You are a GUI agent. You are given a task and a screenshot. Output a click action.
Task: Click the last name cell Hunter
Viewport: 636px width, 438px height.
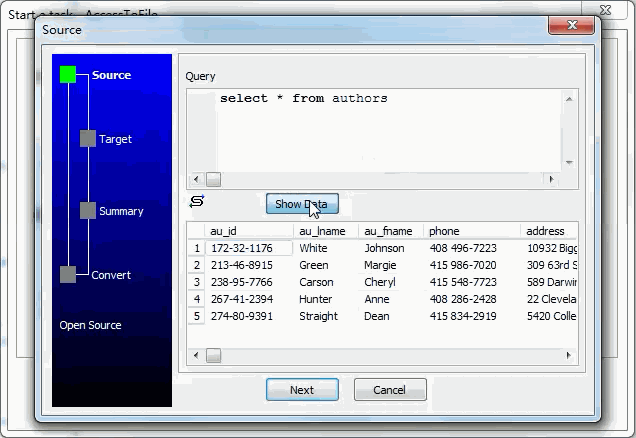pos(326,299)
